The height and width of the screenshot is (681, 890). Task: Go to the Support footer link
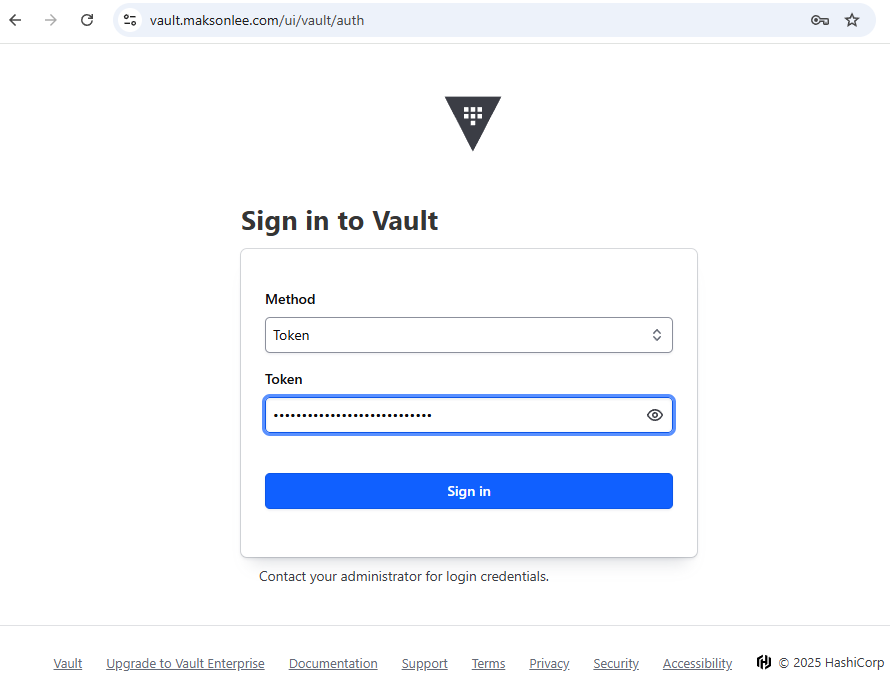[425, 663]
